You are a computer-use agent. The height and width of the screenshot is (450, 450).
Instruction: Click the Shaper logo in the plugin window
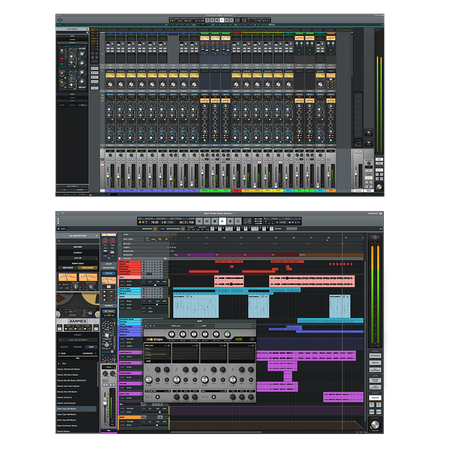click(x=154, y=339)
